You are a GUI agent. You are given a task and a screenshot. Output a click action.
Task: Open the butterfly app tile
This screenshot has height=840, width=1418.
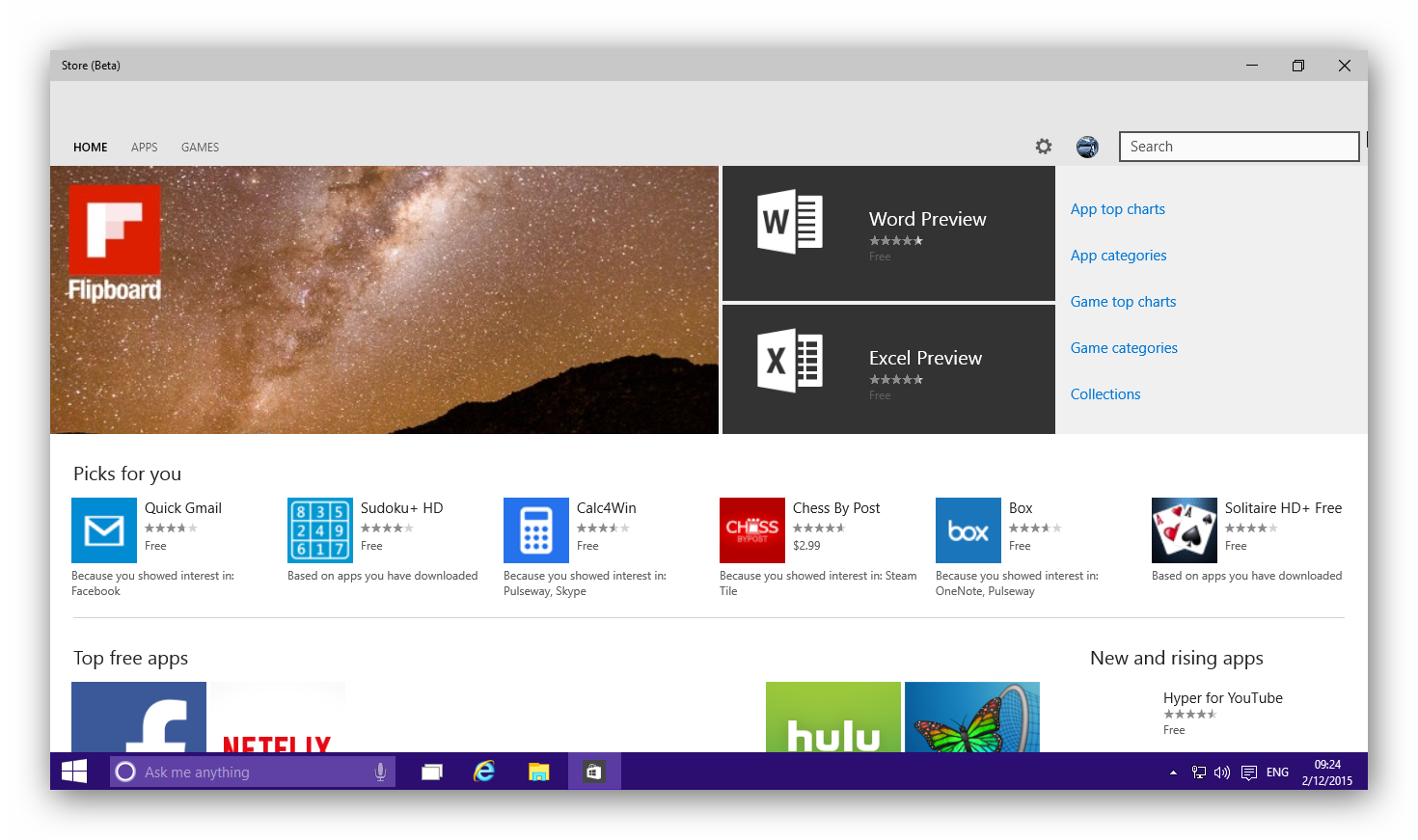click(x=972, y=717)
